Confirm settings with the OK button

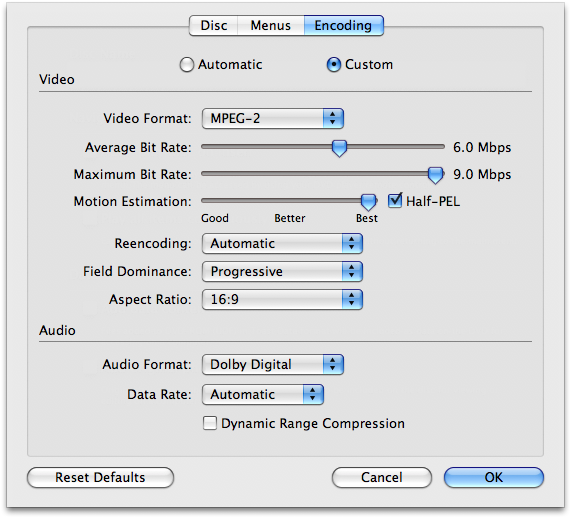[494, 478]
